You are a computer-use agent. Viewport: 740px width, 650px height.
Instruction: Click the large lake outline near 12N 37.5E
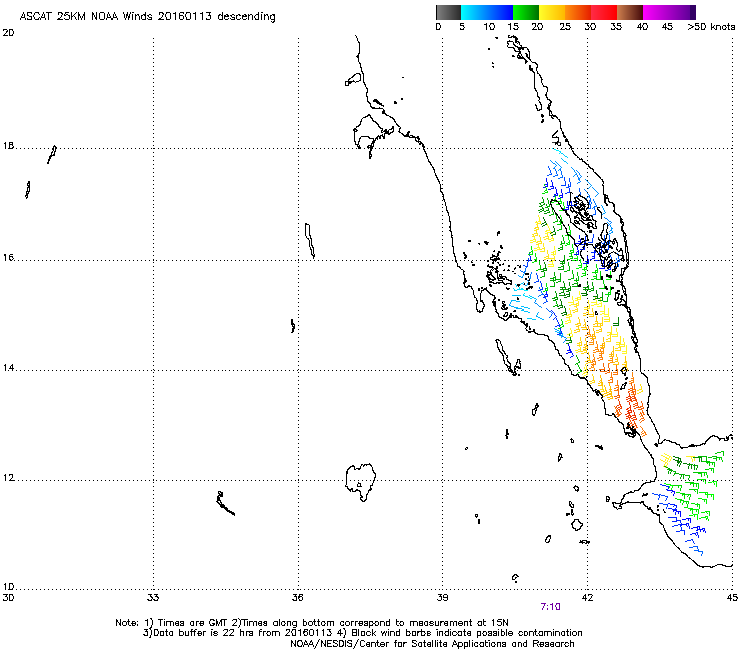click(361, 482)
